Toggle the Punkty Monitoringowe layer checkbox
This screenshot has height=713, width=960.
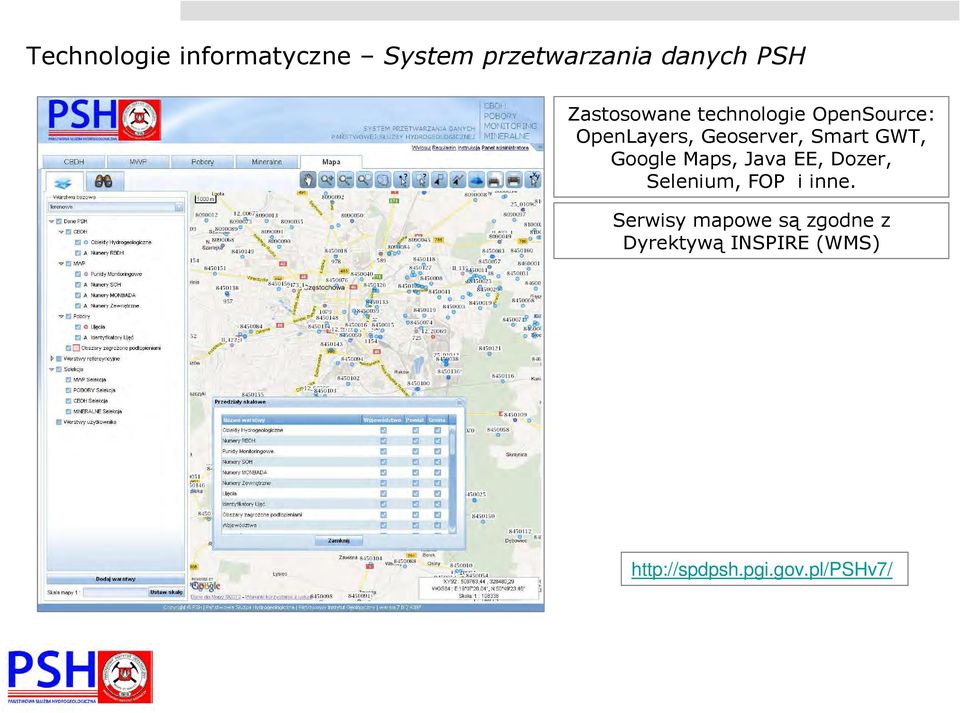pos(78,274)
